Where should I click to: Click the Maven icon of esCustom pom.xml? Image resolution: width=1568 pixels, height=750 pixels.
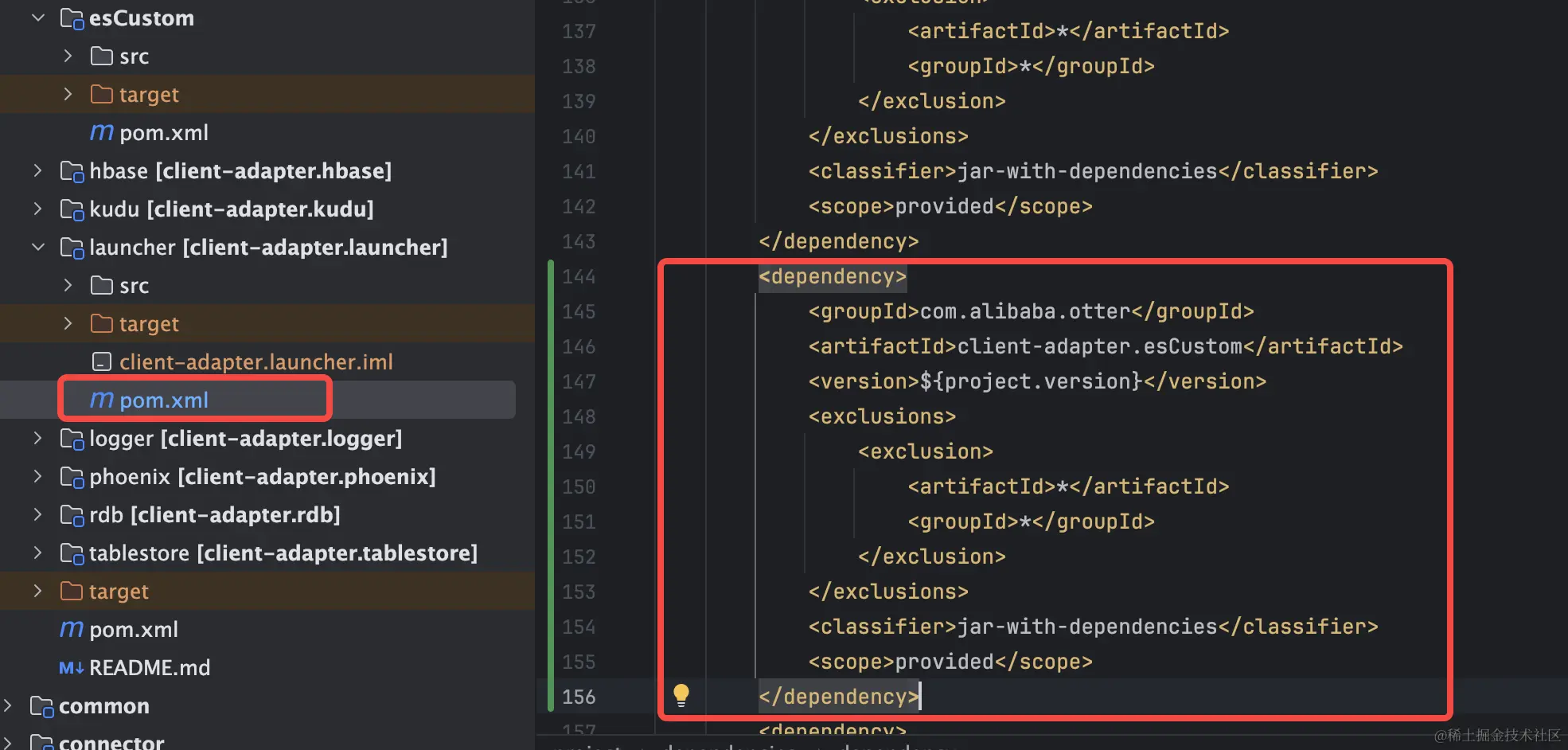coord(101,132)
